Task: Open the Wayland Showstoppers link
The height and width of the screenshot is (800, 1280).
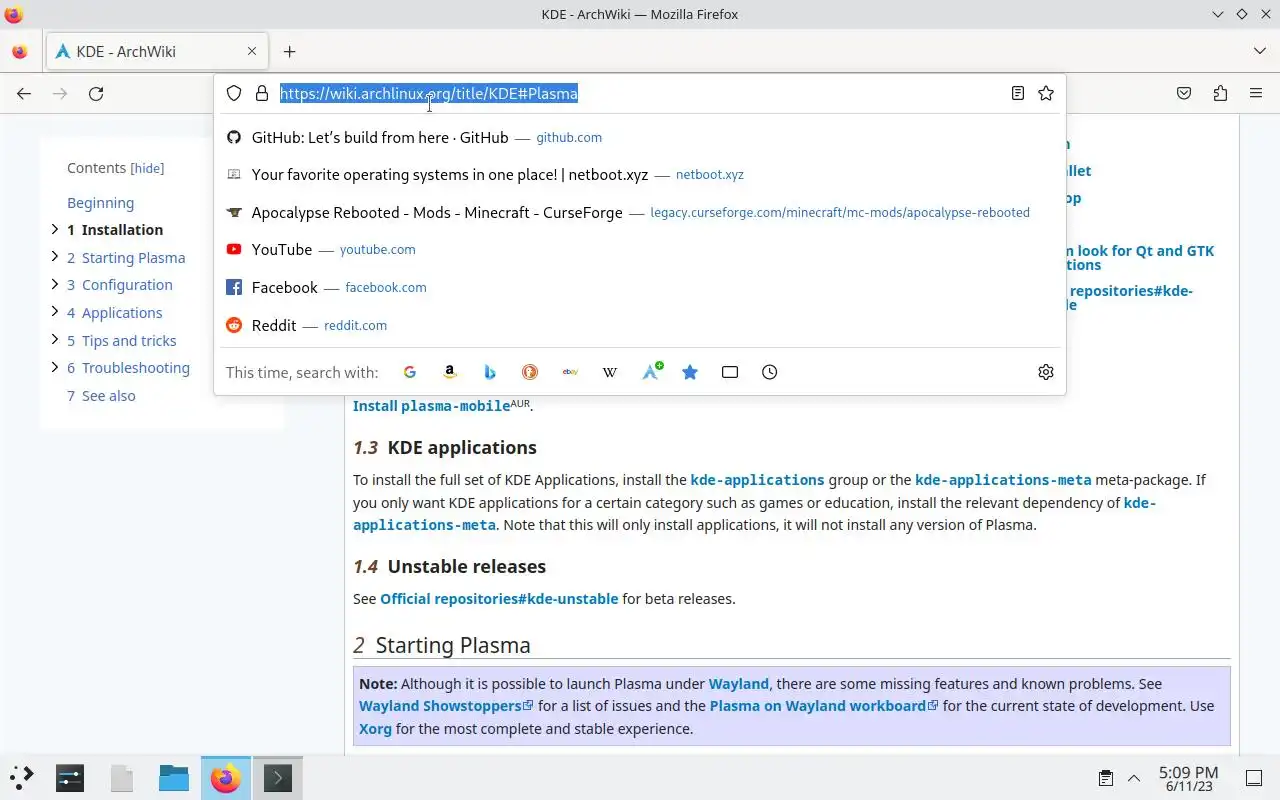Action: 446,706
